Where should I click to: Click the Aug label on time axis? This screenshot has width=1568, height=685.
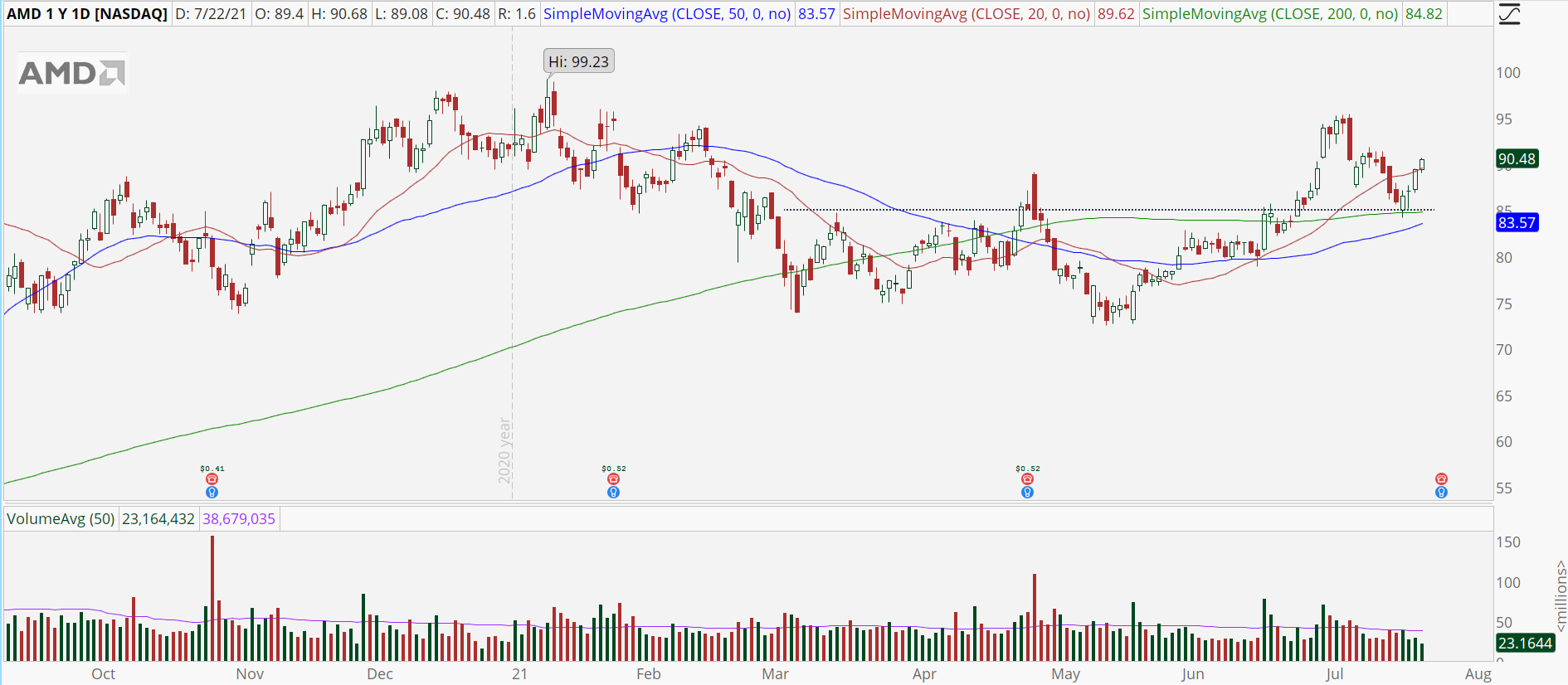click(1478, 674)
